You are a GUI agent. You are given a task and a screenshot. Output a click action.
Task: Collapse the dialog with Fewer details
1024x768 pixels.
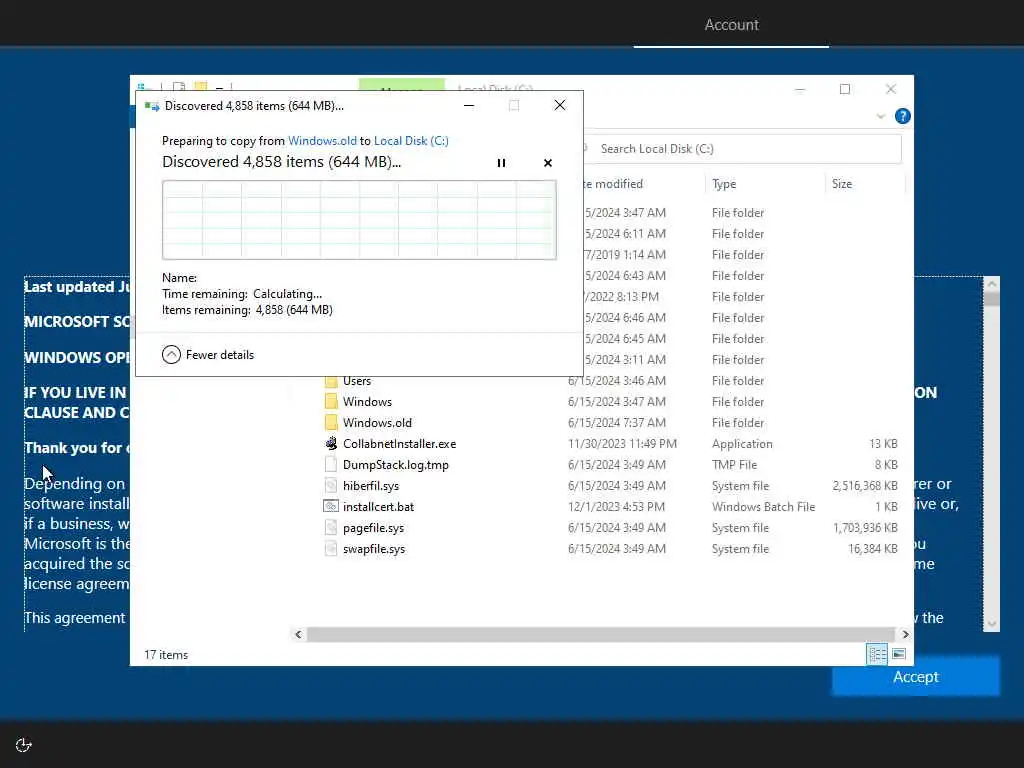pyautogui.click(x=208, y=355)
